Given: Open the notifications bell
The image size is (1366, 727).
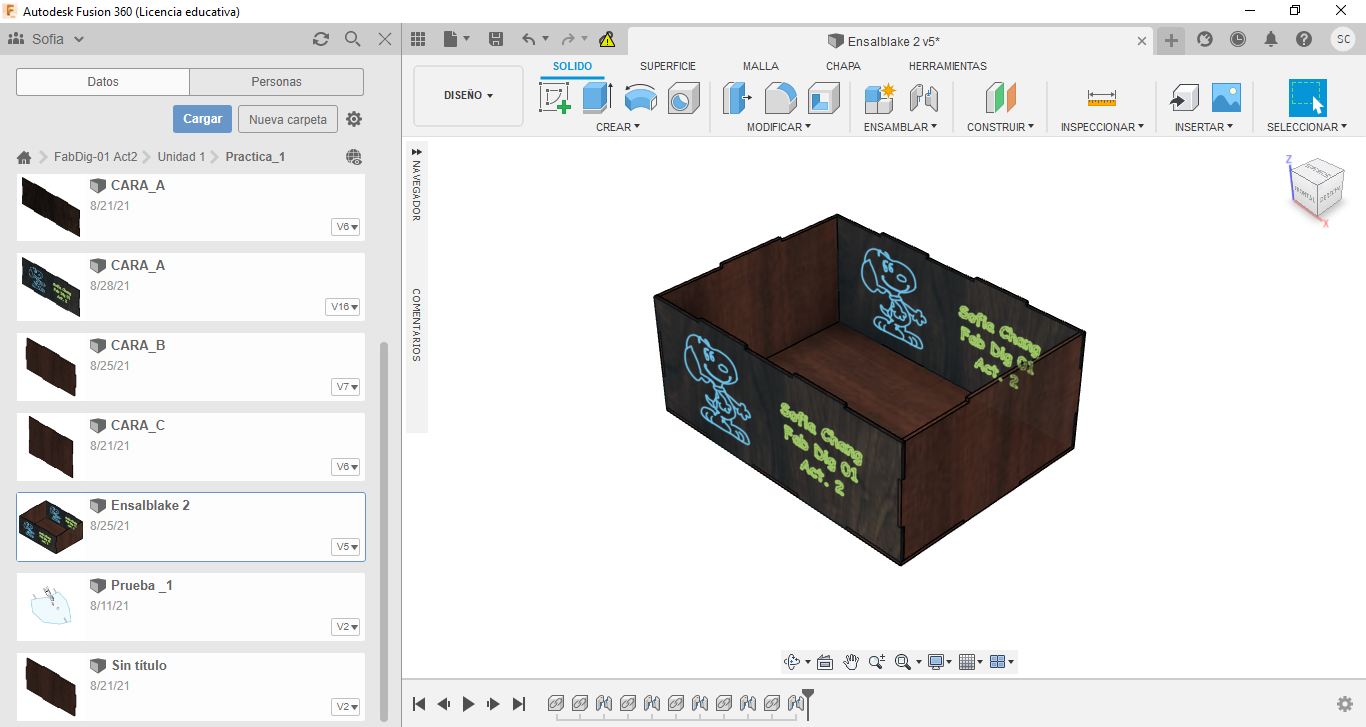Looking at the screenshot, I should [1271, 39].
